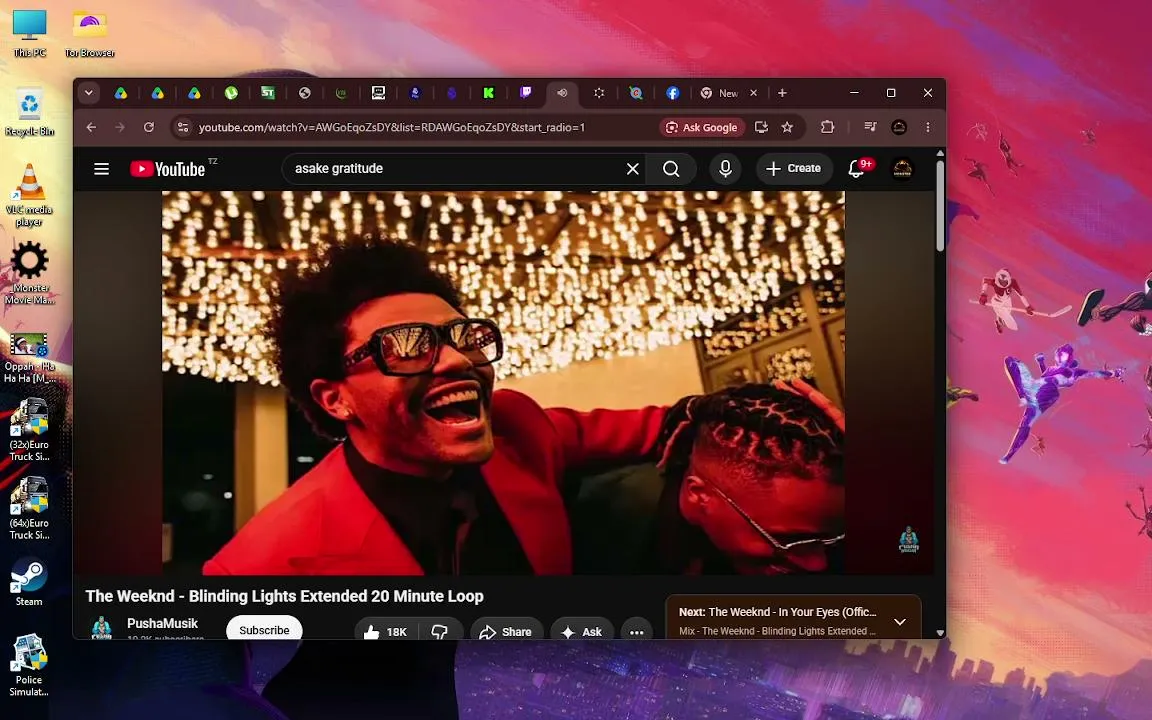This screenshot has height=720, width=1152.
Task: Click the video title text
Action: pos(284,596)
